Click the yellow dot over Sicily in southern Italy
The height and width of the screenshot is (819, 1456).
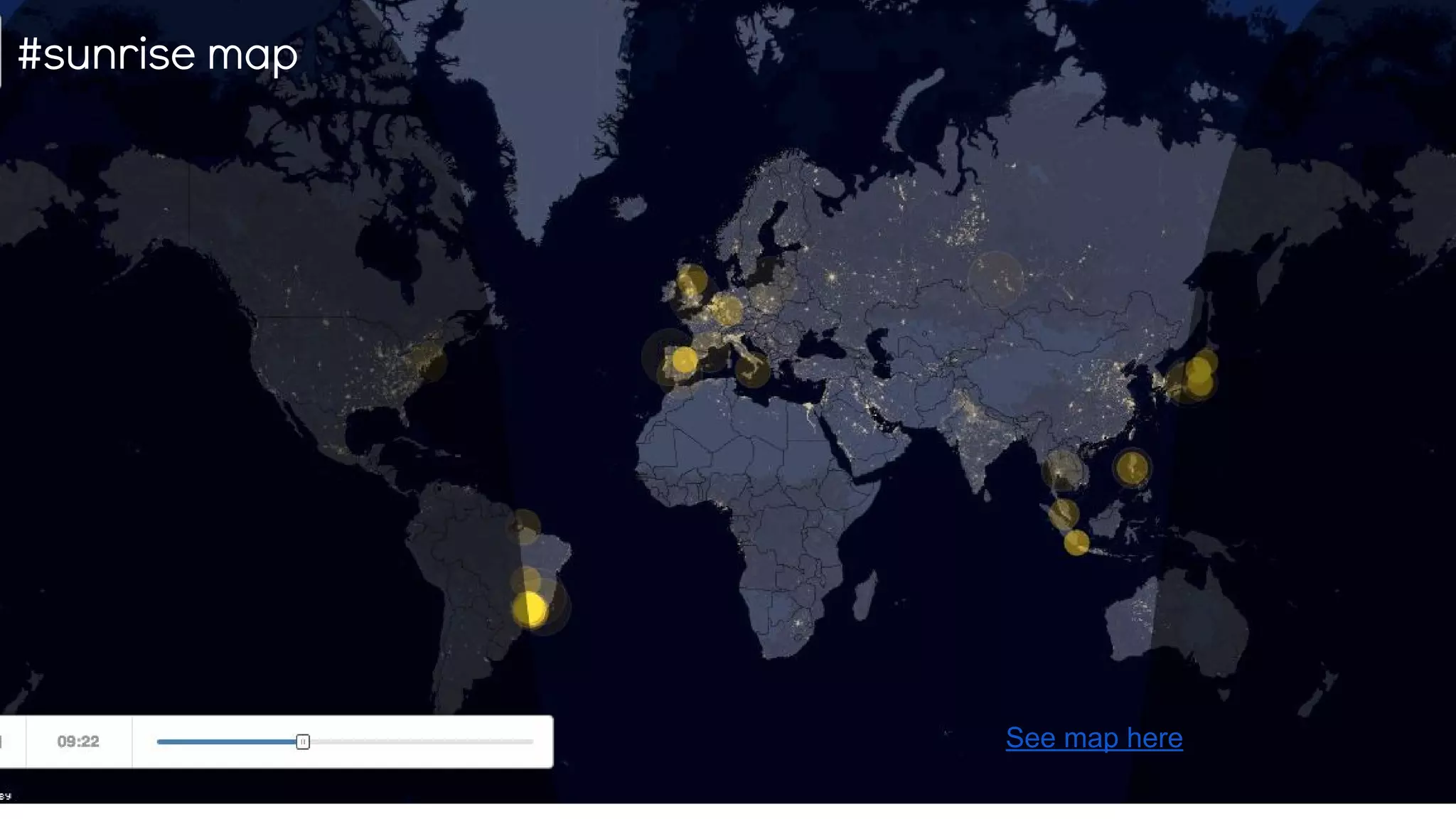752,370
